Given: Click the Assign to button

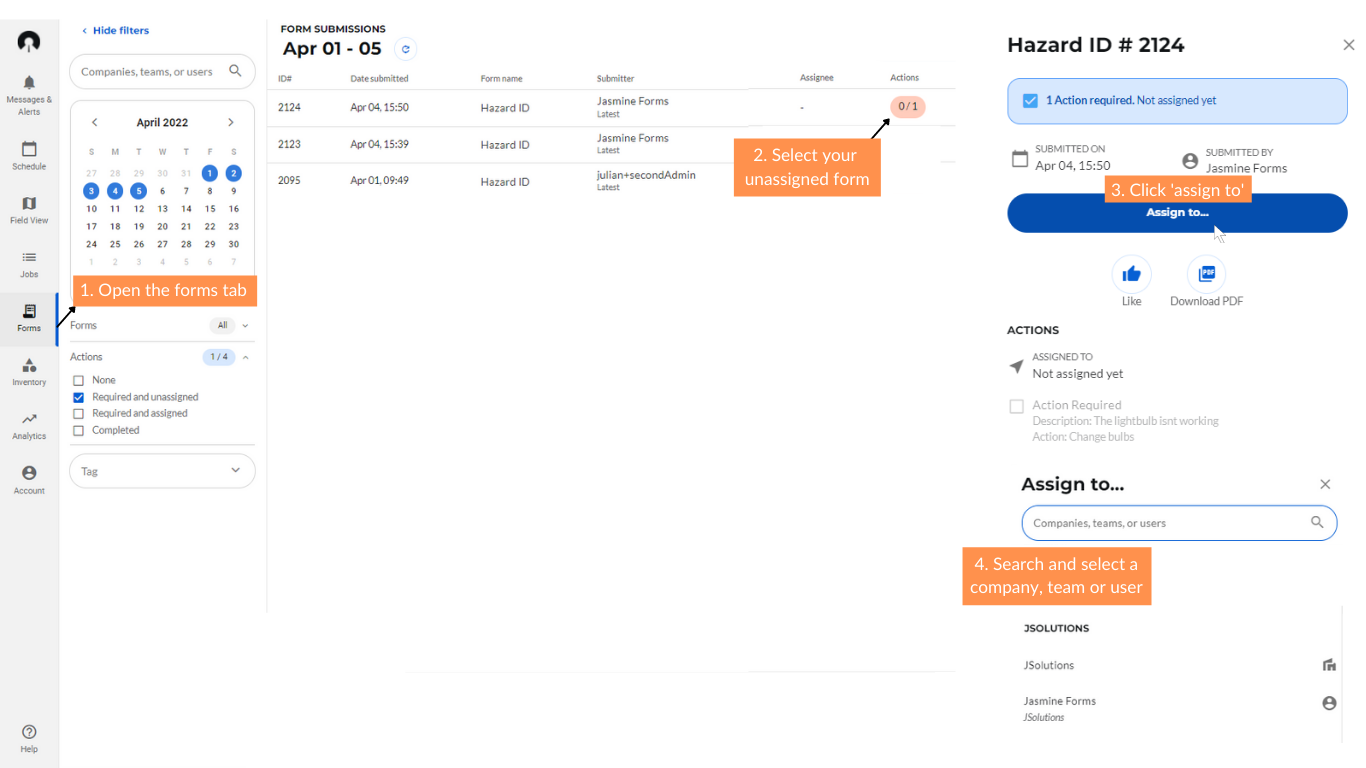Looking at the screenshot, I should 1177,212.
